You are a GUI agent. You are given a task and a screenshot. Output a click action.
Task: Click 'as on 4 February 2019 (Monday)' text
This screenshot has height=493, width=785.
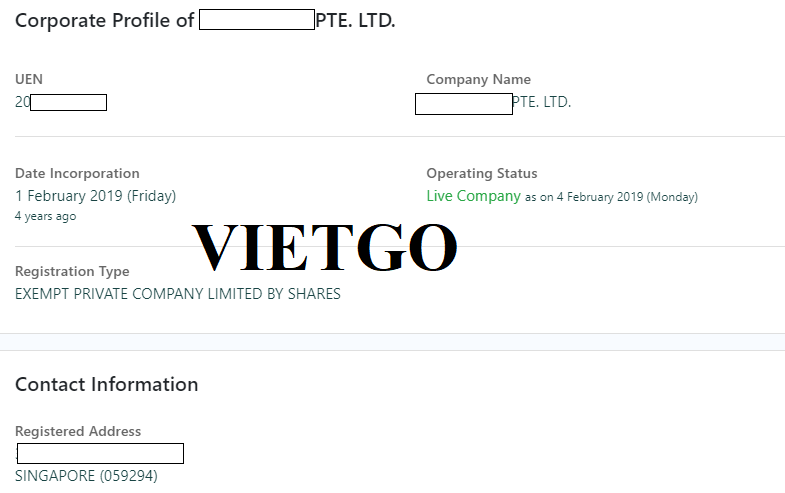click(611, 197)
